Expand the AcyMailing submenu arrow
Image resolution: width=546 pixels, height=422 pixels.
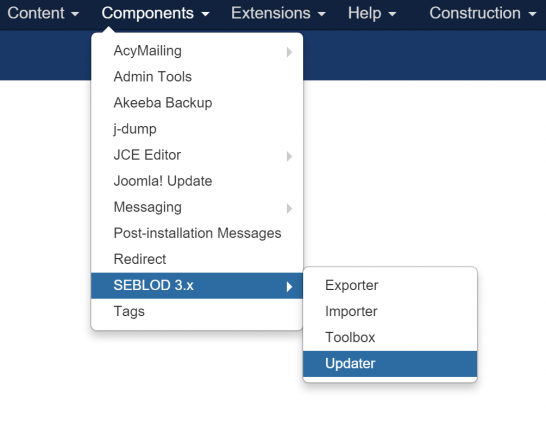click(289, 52)
